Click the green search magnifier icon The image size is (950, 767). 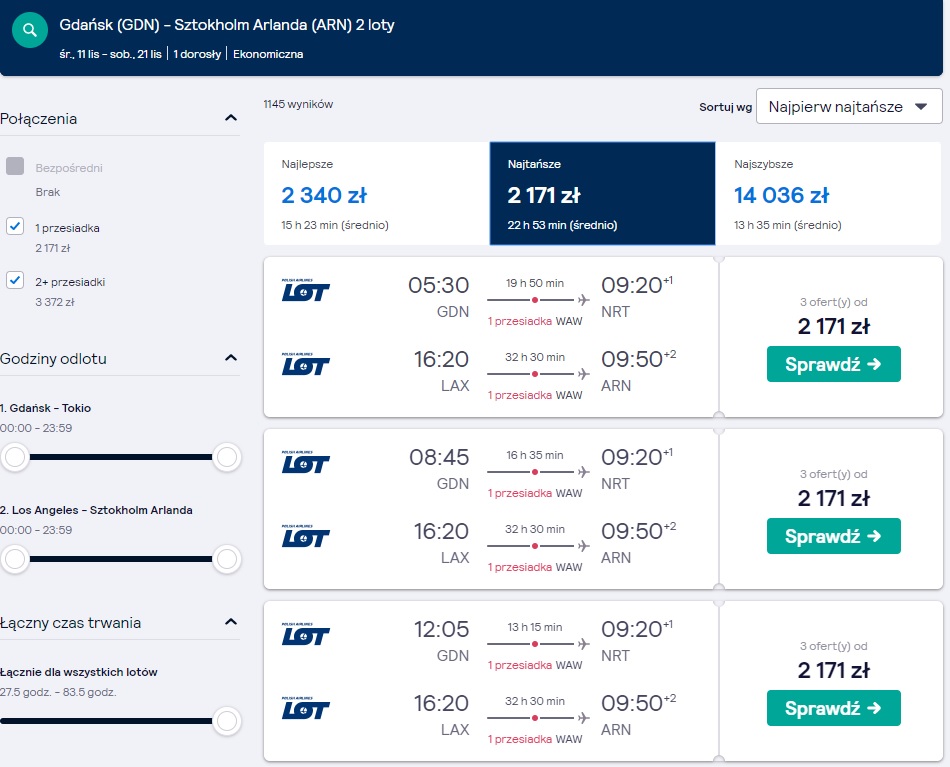click(x=30, y=30)
